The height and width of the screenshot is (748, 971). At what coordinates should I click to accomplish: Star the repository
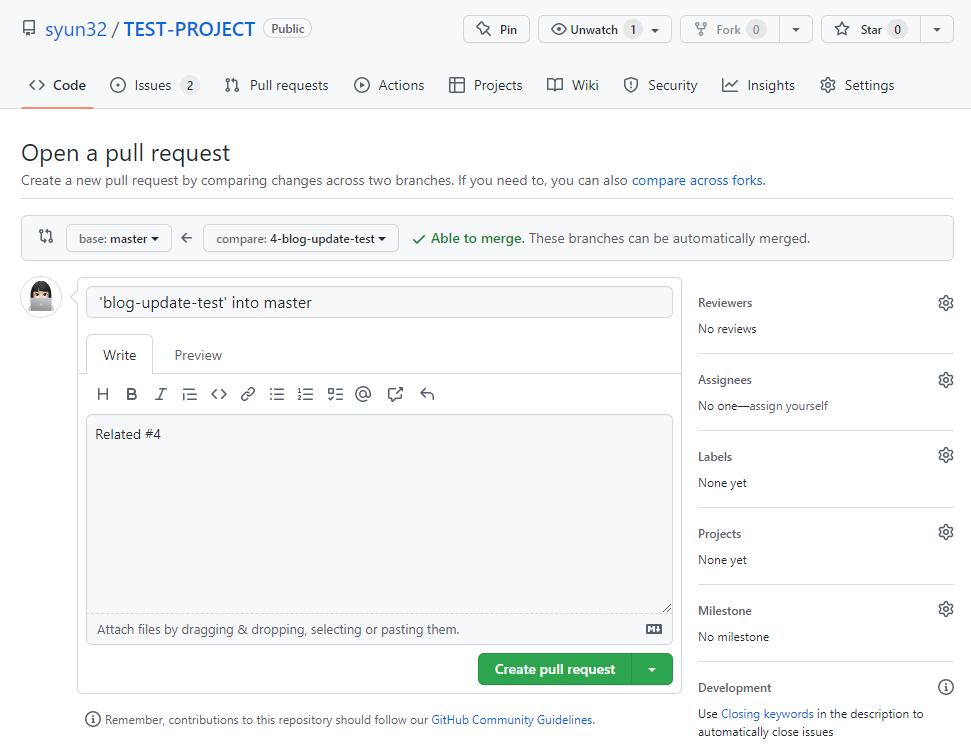point(870,29)
